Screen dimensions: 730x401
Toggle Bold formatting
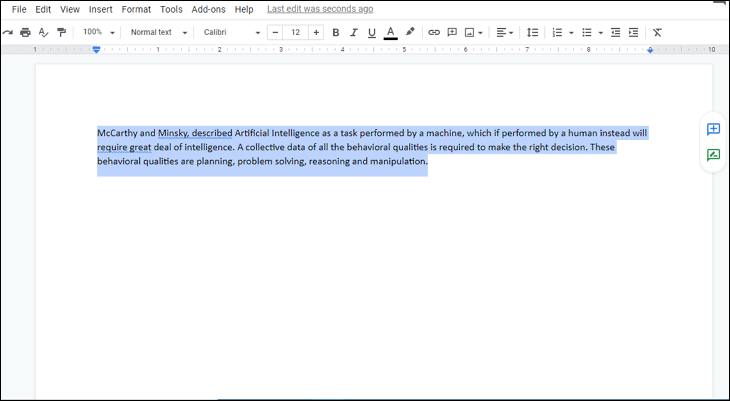[335, 32]
